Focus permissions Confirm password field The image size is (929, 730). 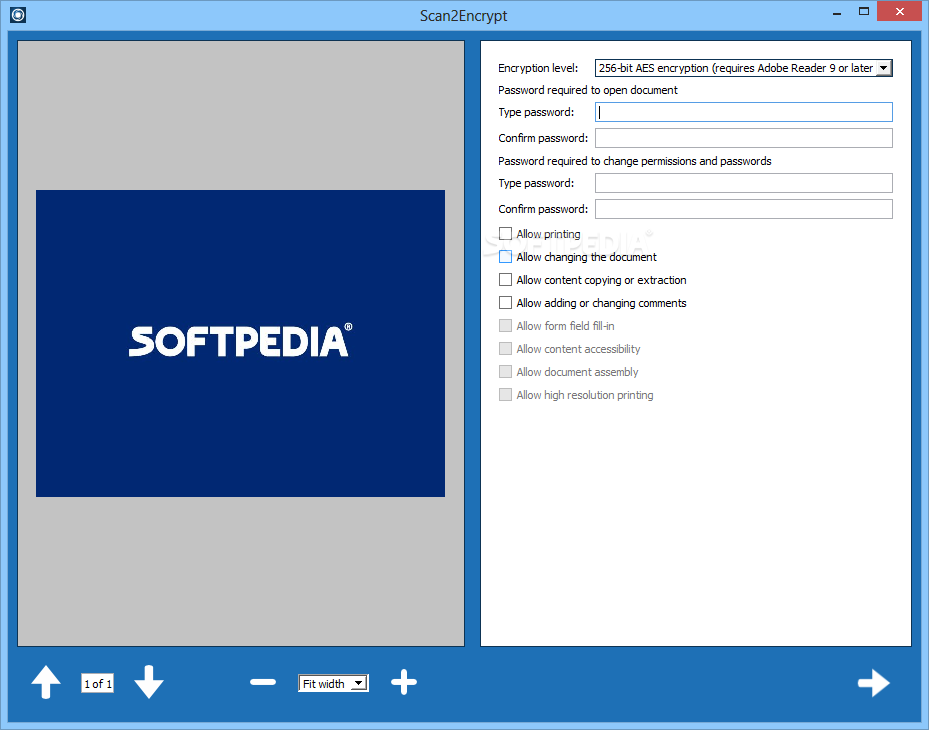(x=744, y=209)
